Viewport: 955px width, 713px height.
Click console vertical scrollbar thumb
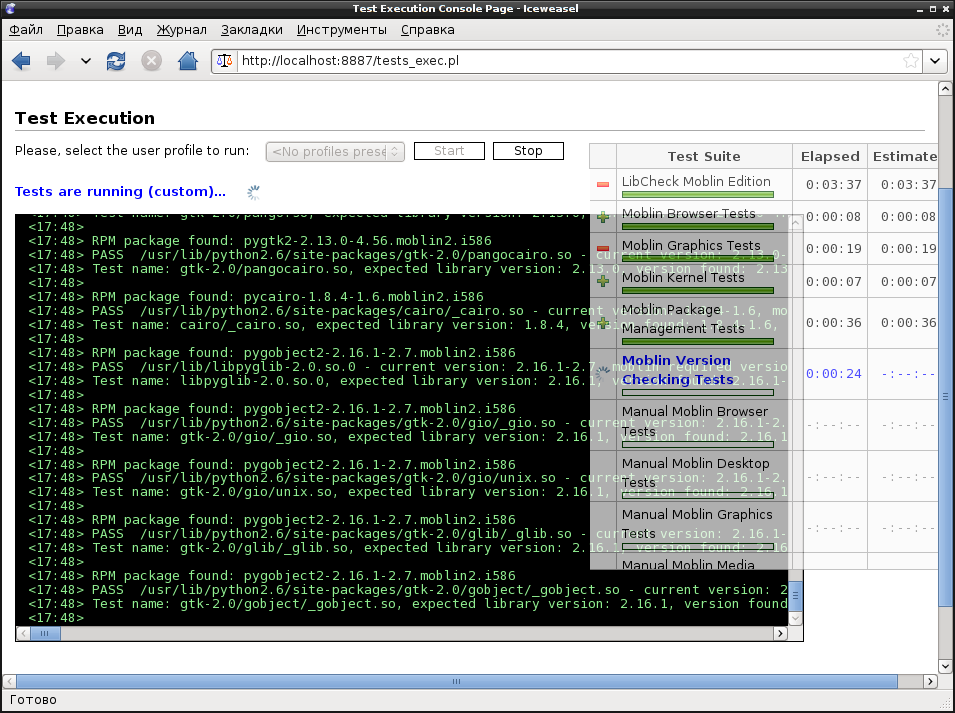click(x=795, y=595)
